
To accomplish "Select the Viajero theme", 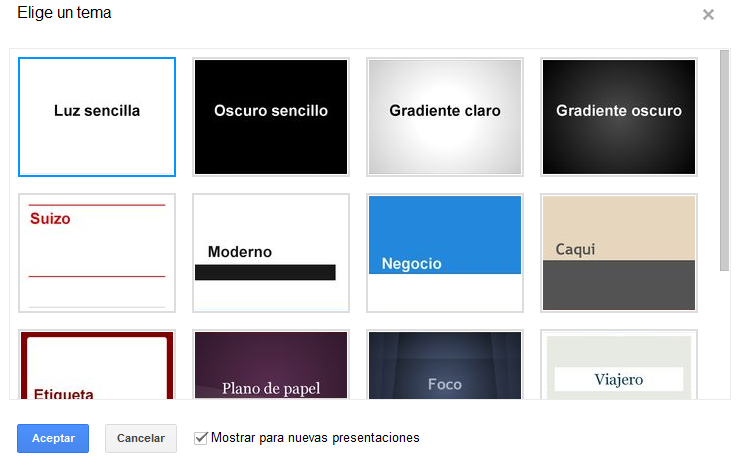I will (619, 366).
